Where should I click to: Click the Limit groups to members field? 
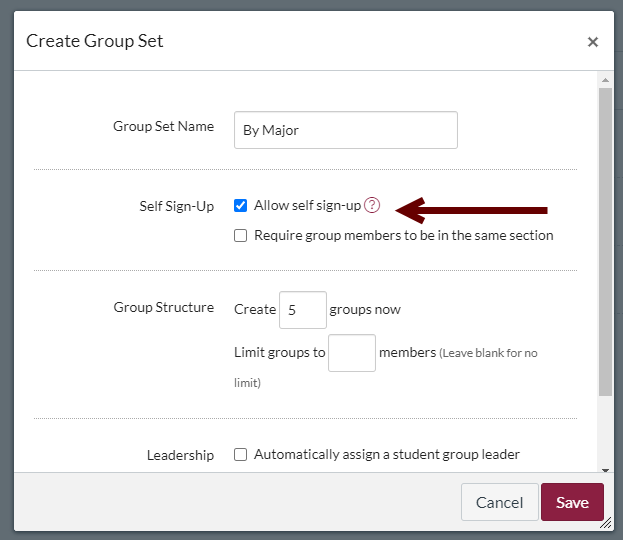pyautogui.click(x=352, y=353)
